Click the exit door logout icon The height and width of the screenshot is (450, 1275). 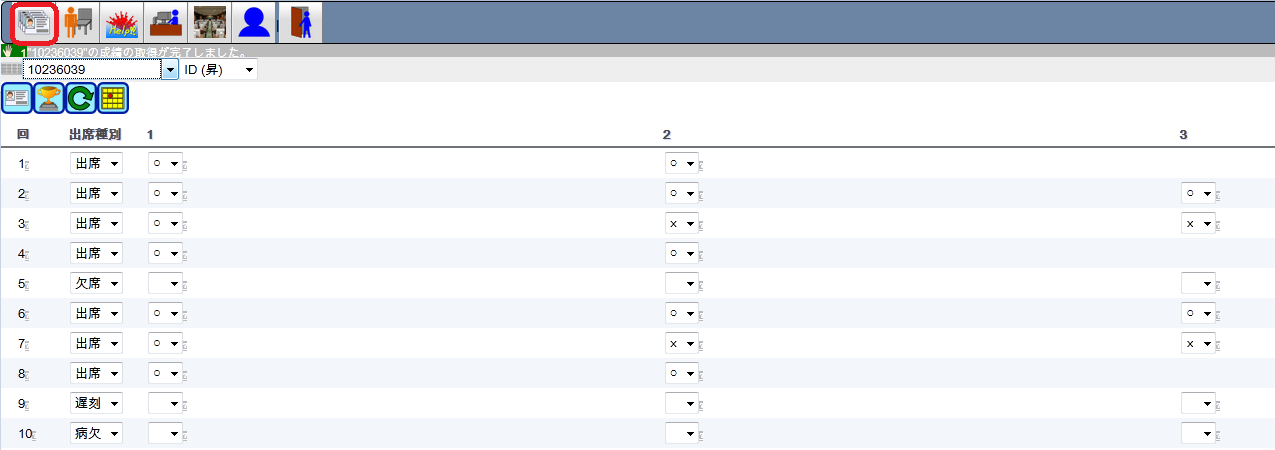coord(298,22)
